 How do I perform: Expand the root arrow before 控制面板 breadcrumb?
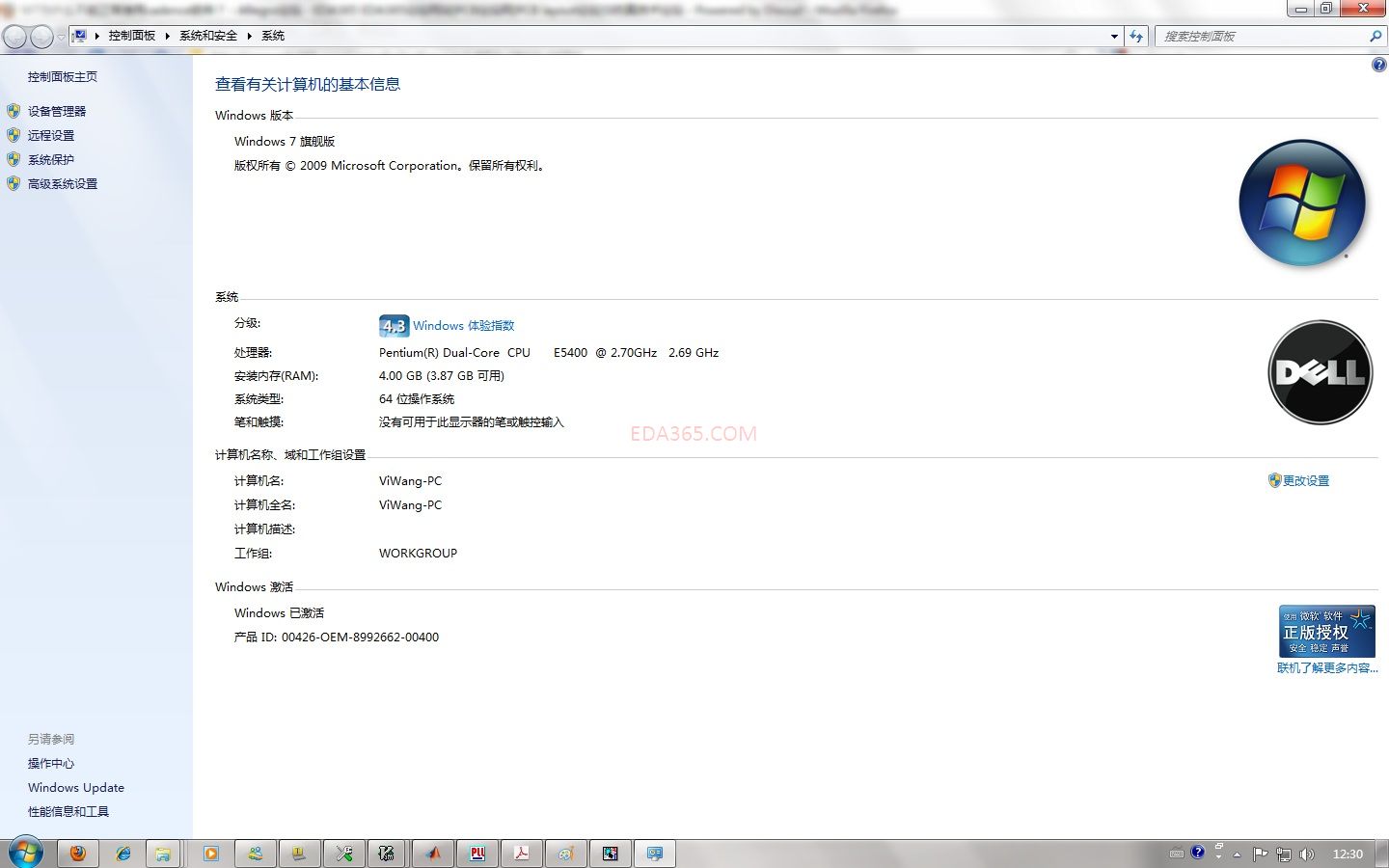97,36
